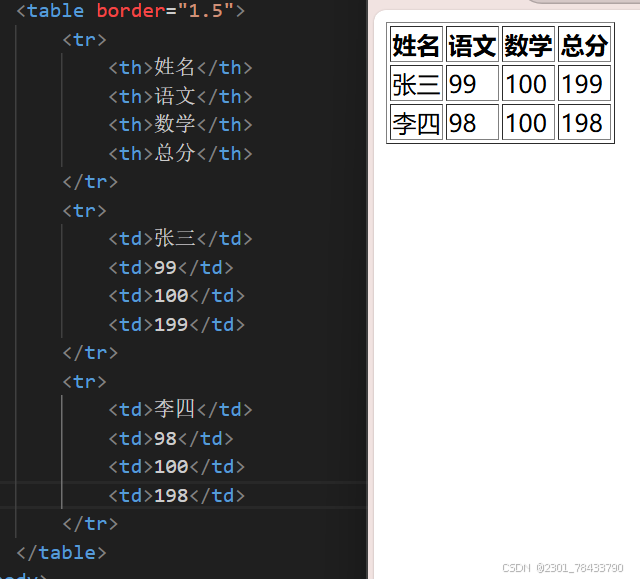Click the 李四 cell in the rendered table
Viewport: 640px width, 579px height.
[416, 122]
